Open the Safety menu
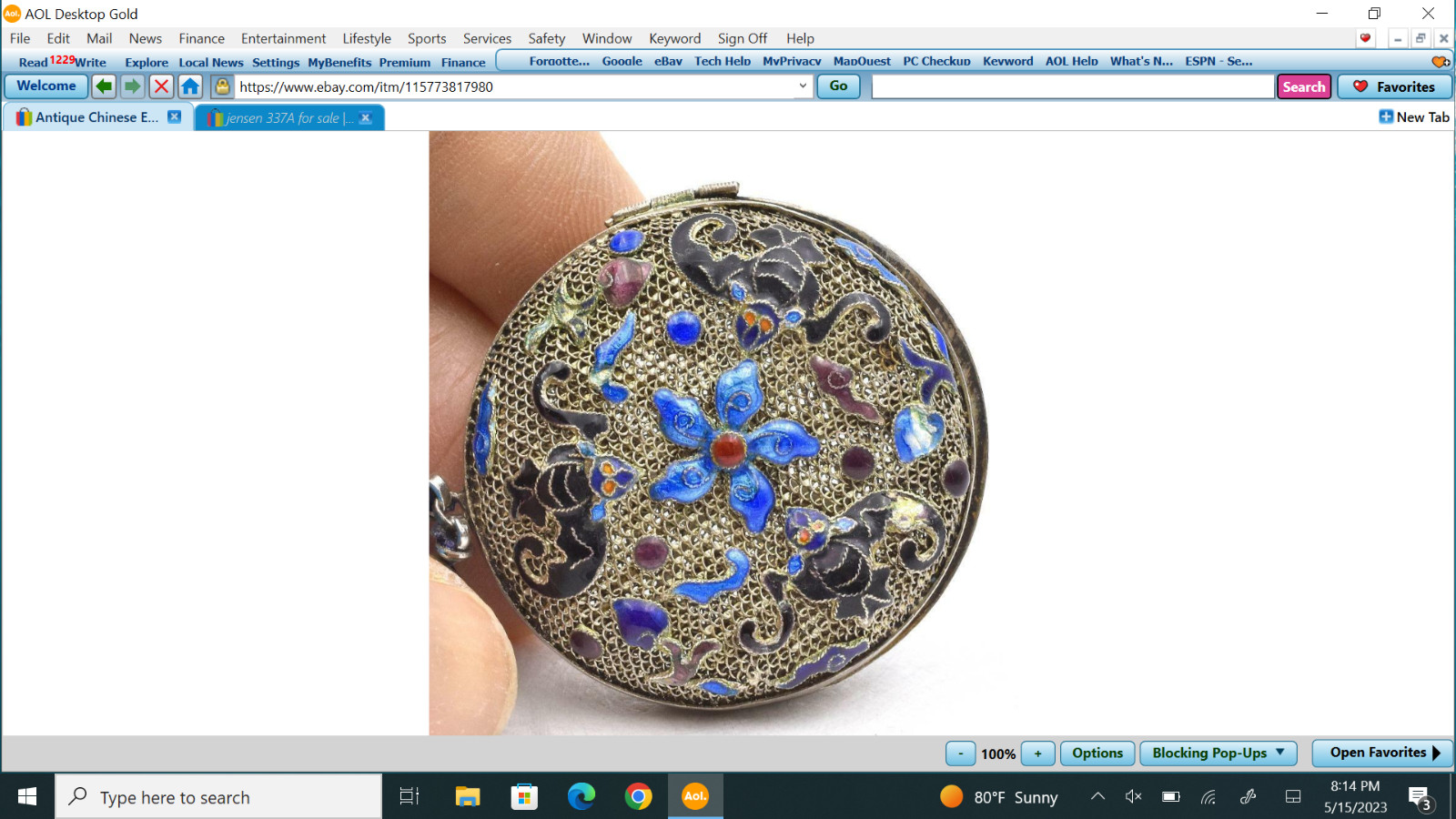Image resolution: width=1456 pixels, height=819 pixels. [547, 38]
